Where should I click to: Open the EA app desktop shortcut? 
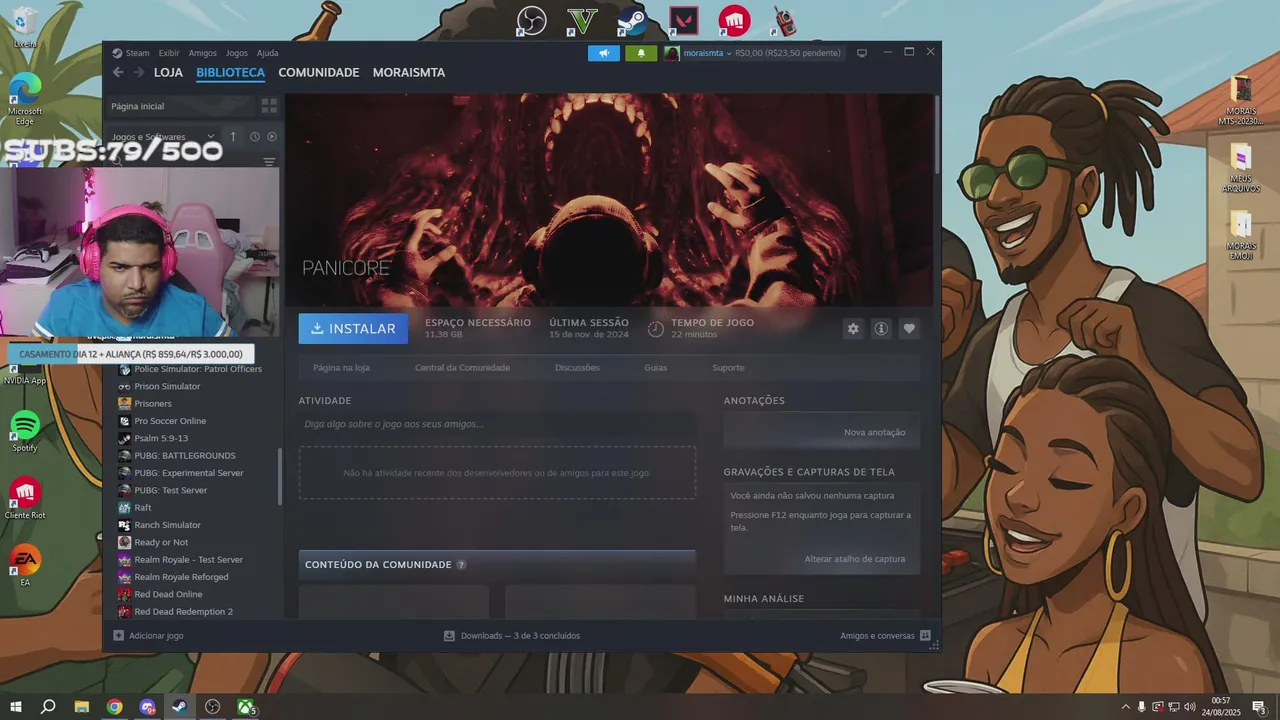pos(25,565)
